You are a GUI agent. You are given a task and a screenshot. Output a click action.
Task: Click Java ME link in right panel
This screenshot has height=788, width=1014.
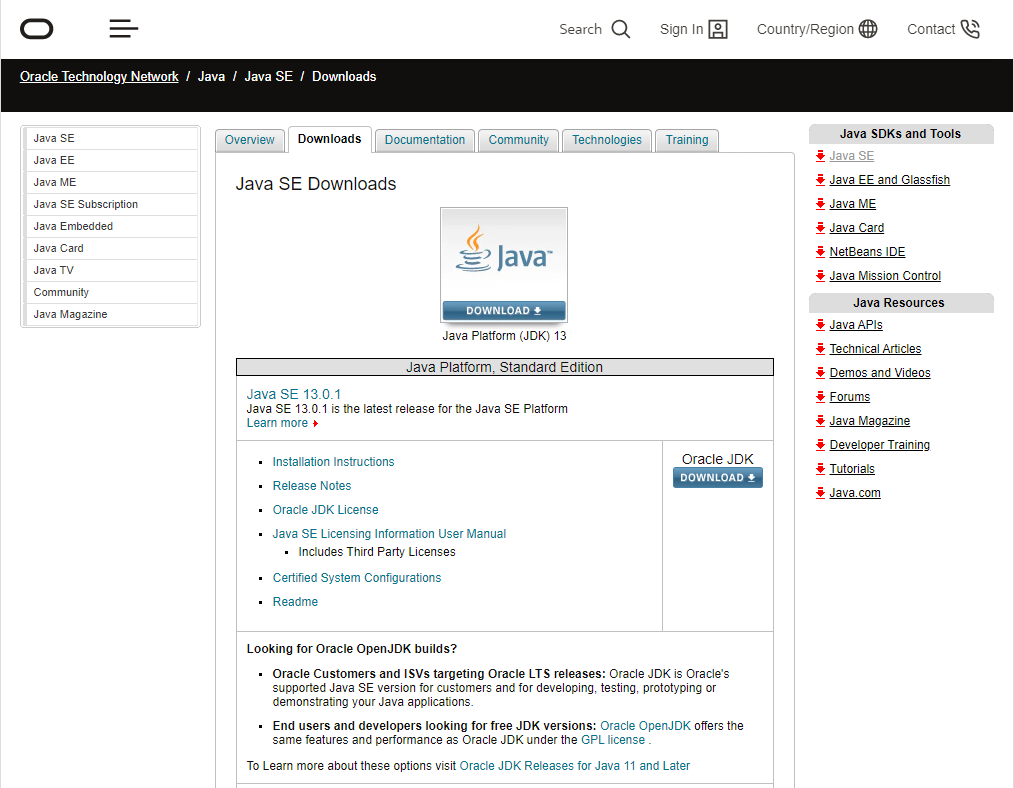[x=852, y=204]
